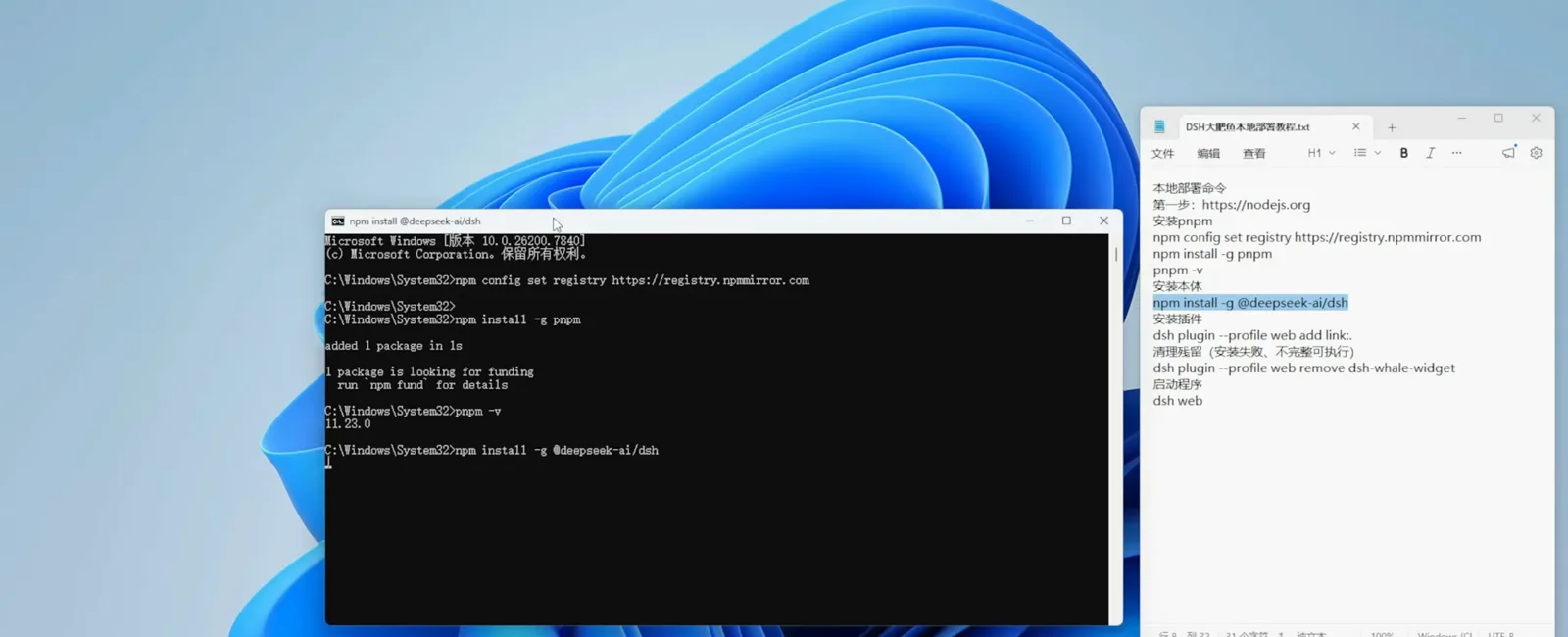Click the npm config set registry line in Notepad

coord(1317,237)
